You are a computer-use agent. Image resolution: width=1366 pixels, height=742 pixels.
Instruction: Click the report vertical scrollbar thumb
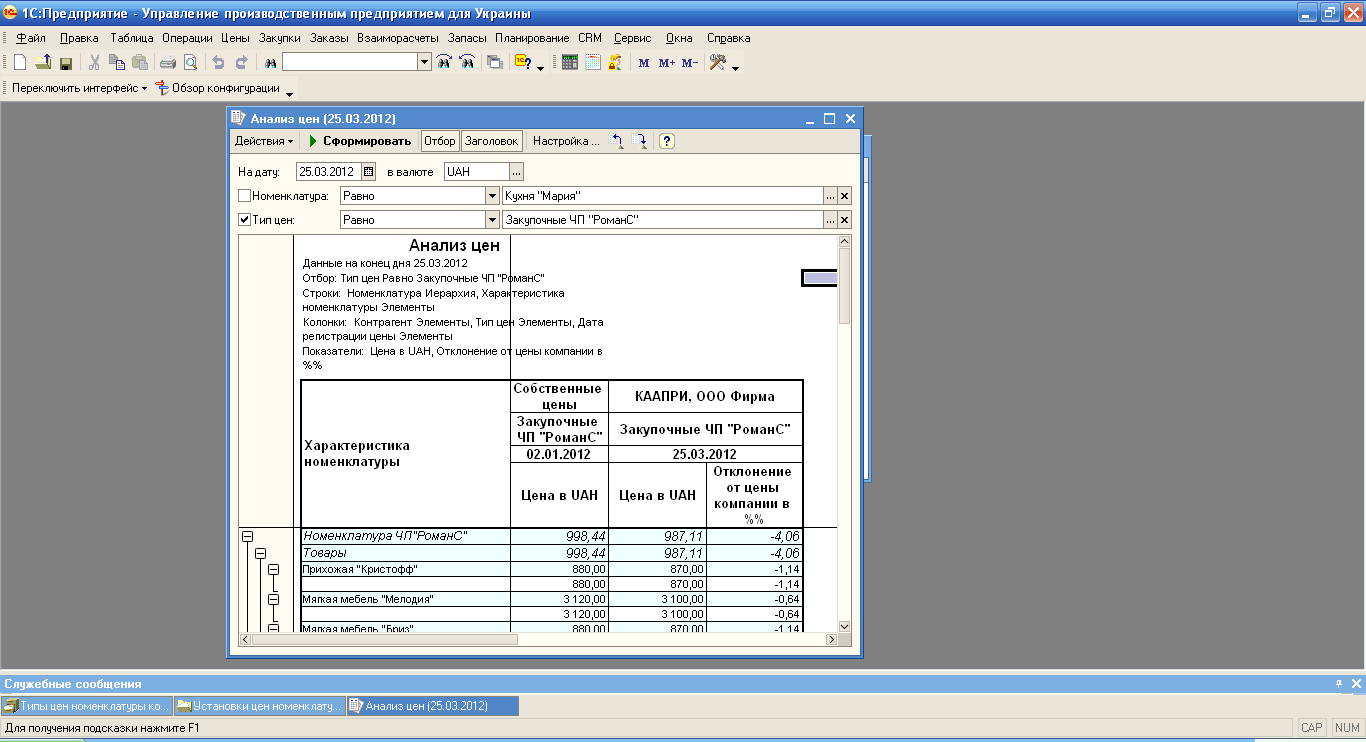(x=844, y=286)
